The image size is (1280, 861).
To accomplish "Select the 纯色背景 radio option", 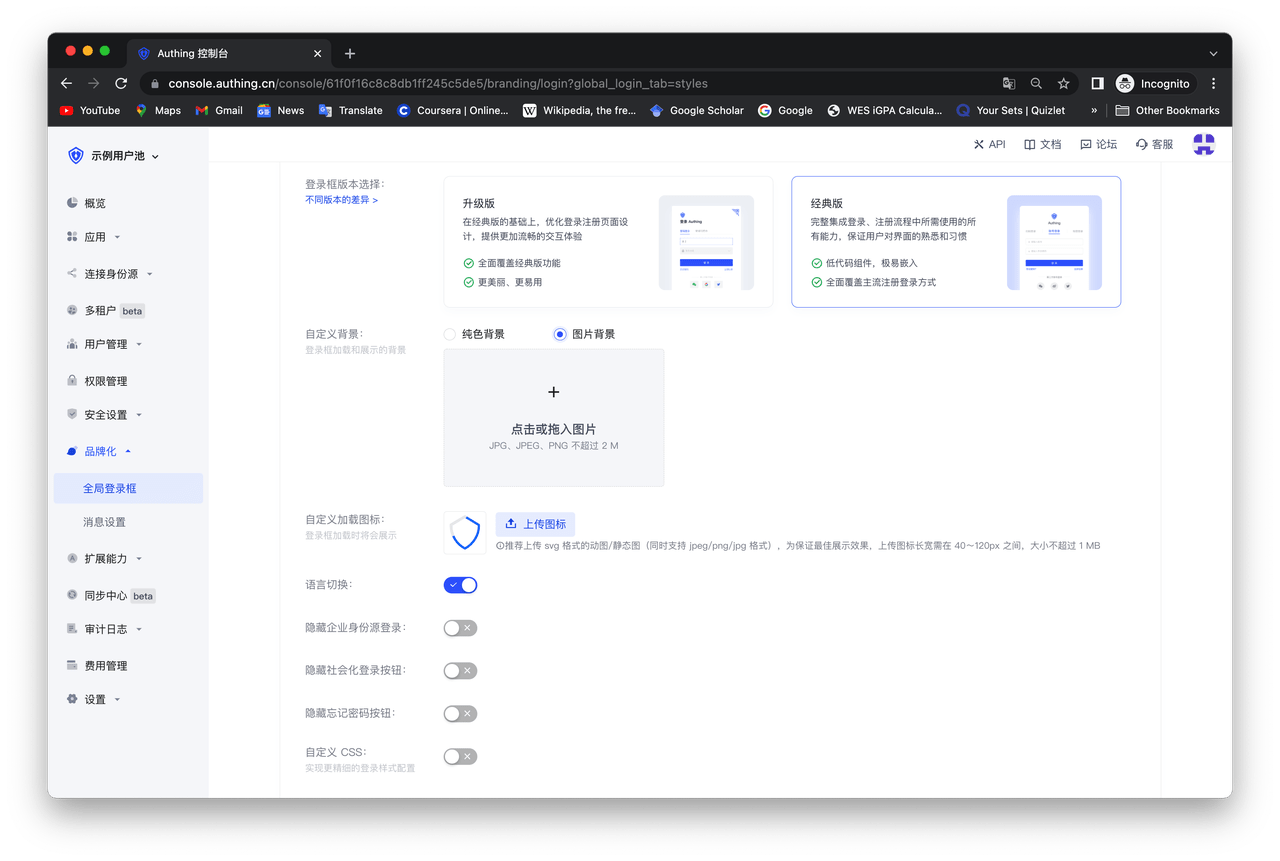I will pyautogui.click(x=450, y=334).
